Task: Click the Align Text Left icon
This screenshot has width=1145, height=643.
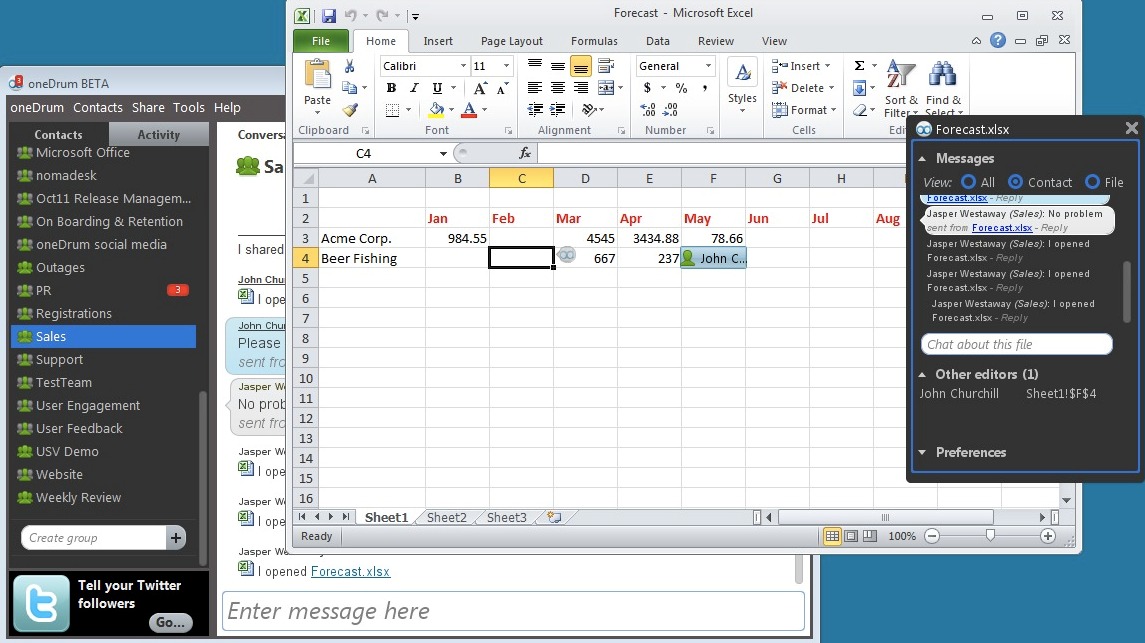Action: 535,88
